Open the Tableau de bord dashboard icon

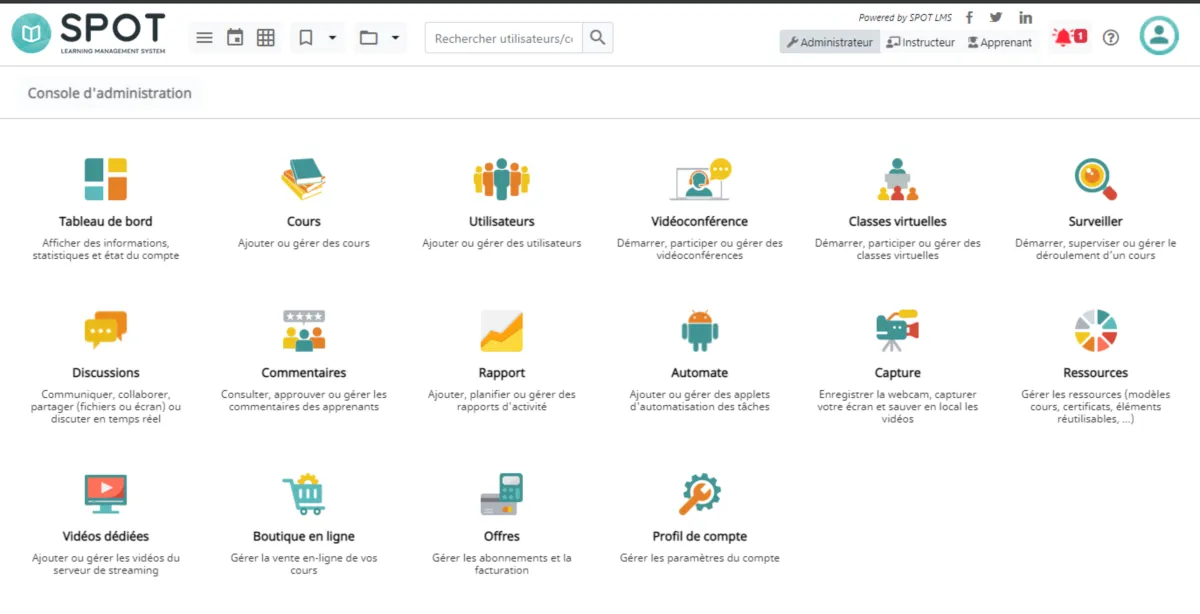click(105, 180)
